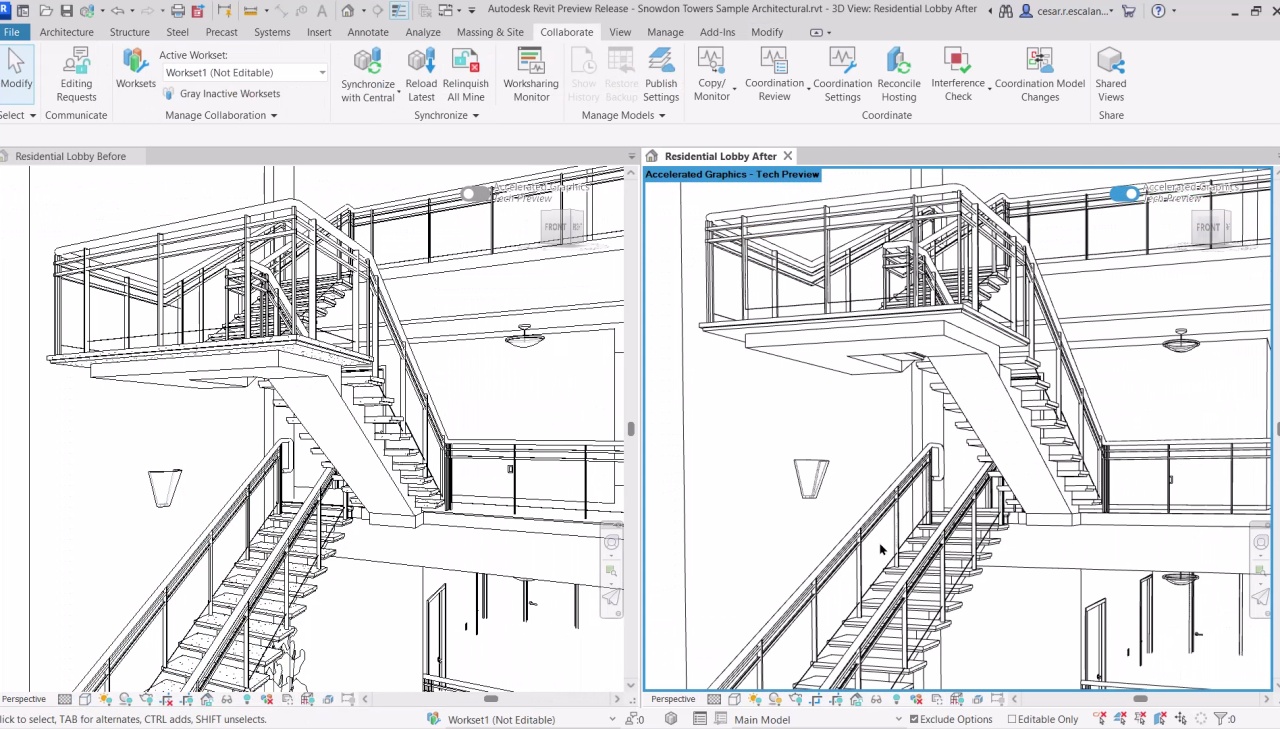Uncheck Exclude Options checkbox
This screenshot has width=1280, height=729.
tap(913, 719)
